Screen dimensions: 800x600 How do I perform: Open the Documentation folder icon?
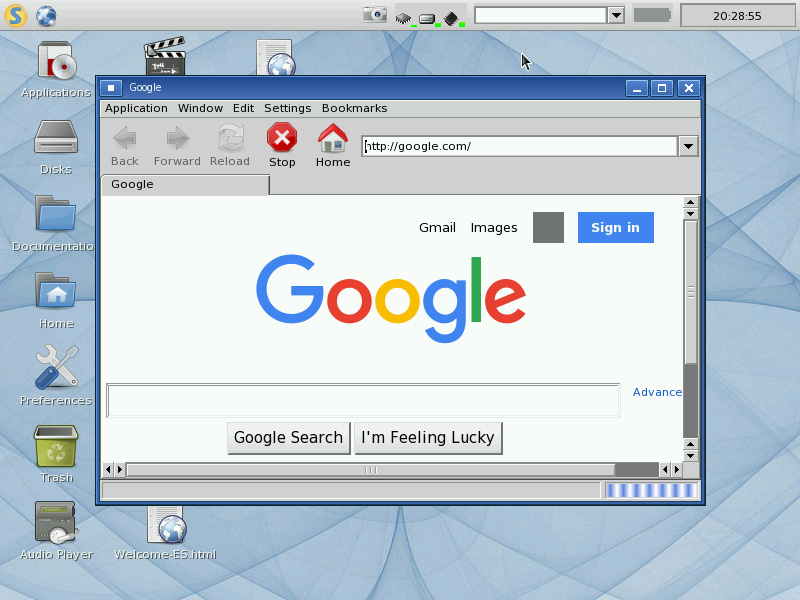click(56, 213)
